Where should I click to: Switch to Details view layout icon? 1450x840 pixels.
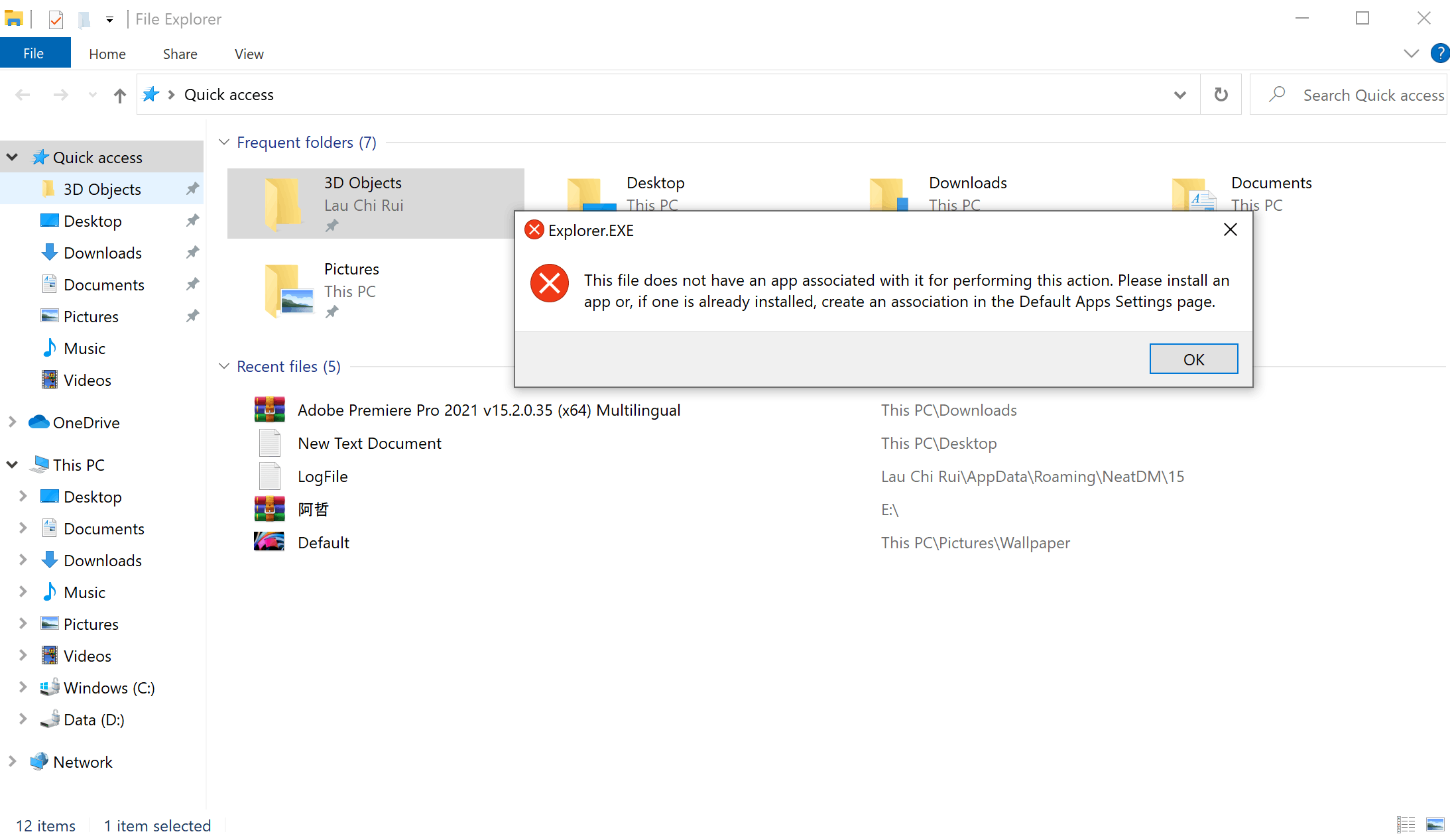[1406, 824]
